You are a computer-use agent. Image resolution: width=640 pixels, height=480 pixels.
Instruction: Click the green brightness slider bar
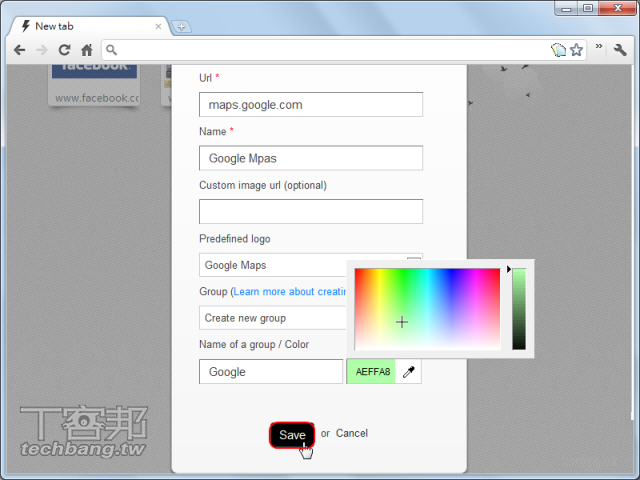[x=518, y=308]
